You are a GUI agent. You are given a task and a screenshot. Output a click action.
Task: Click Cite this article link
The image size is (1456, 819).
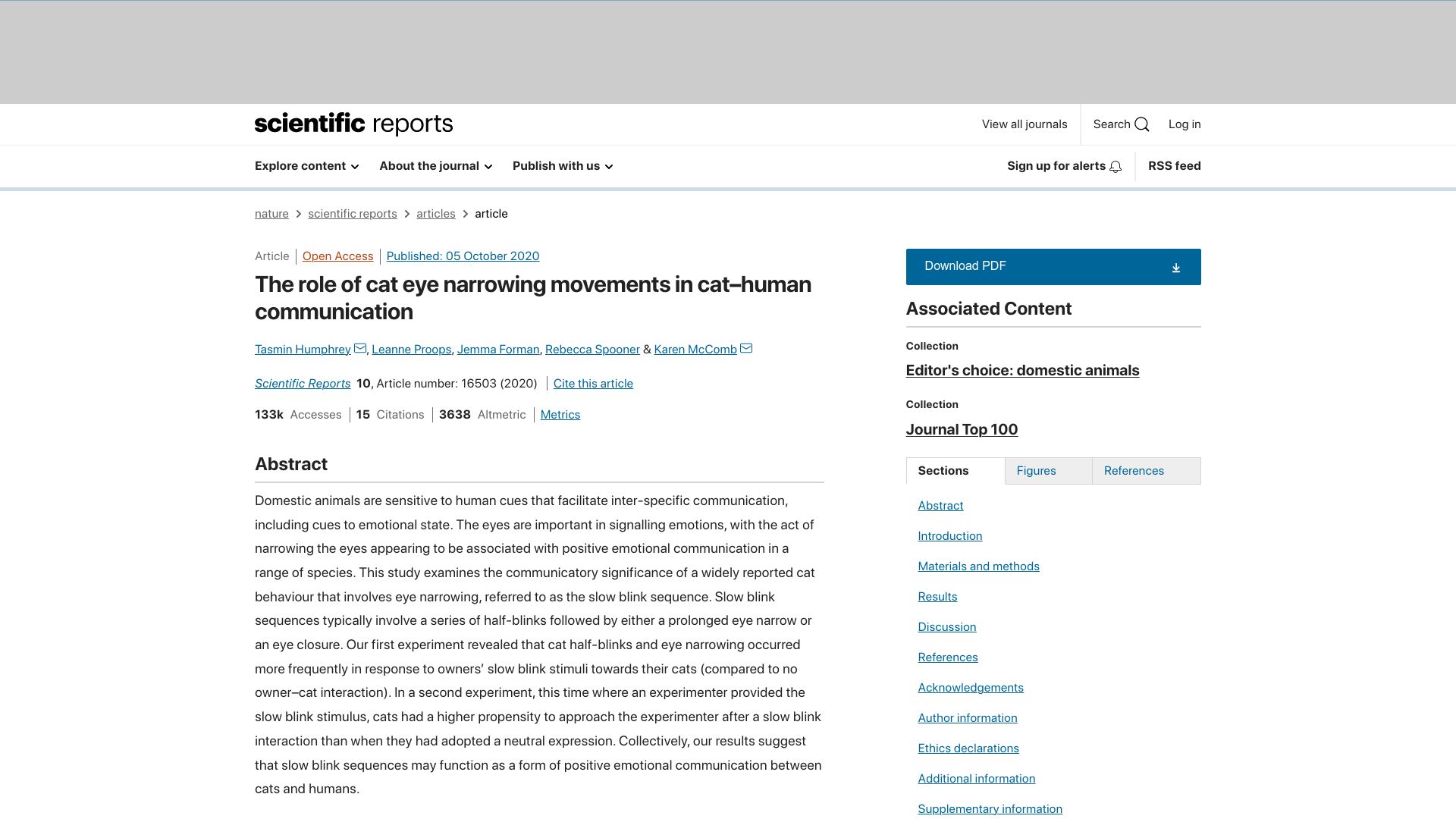point(593,384)
